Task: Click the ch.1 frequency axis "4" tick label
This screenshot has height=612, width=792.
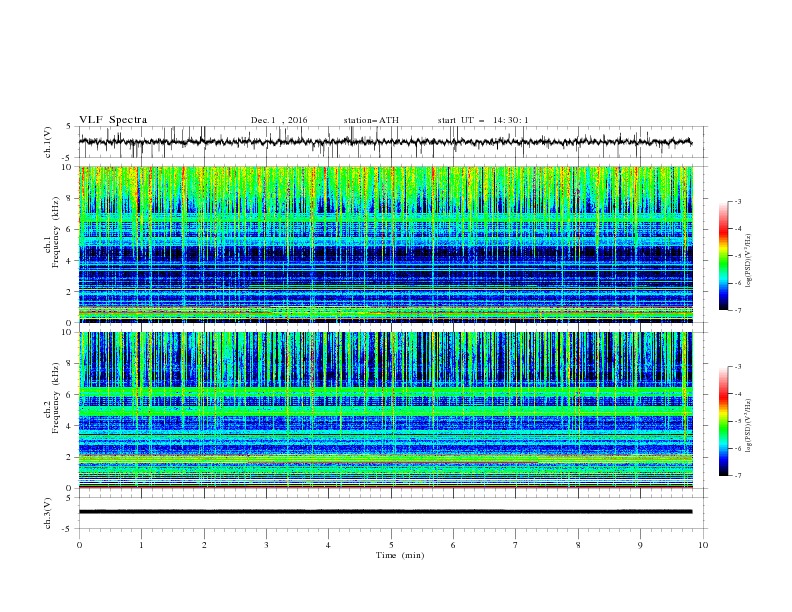Action: pos(71,260)
